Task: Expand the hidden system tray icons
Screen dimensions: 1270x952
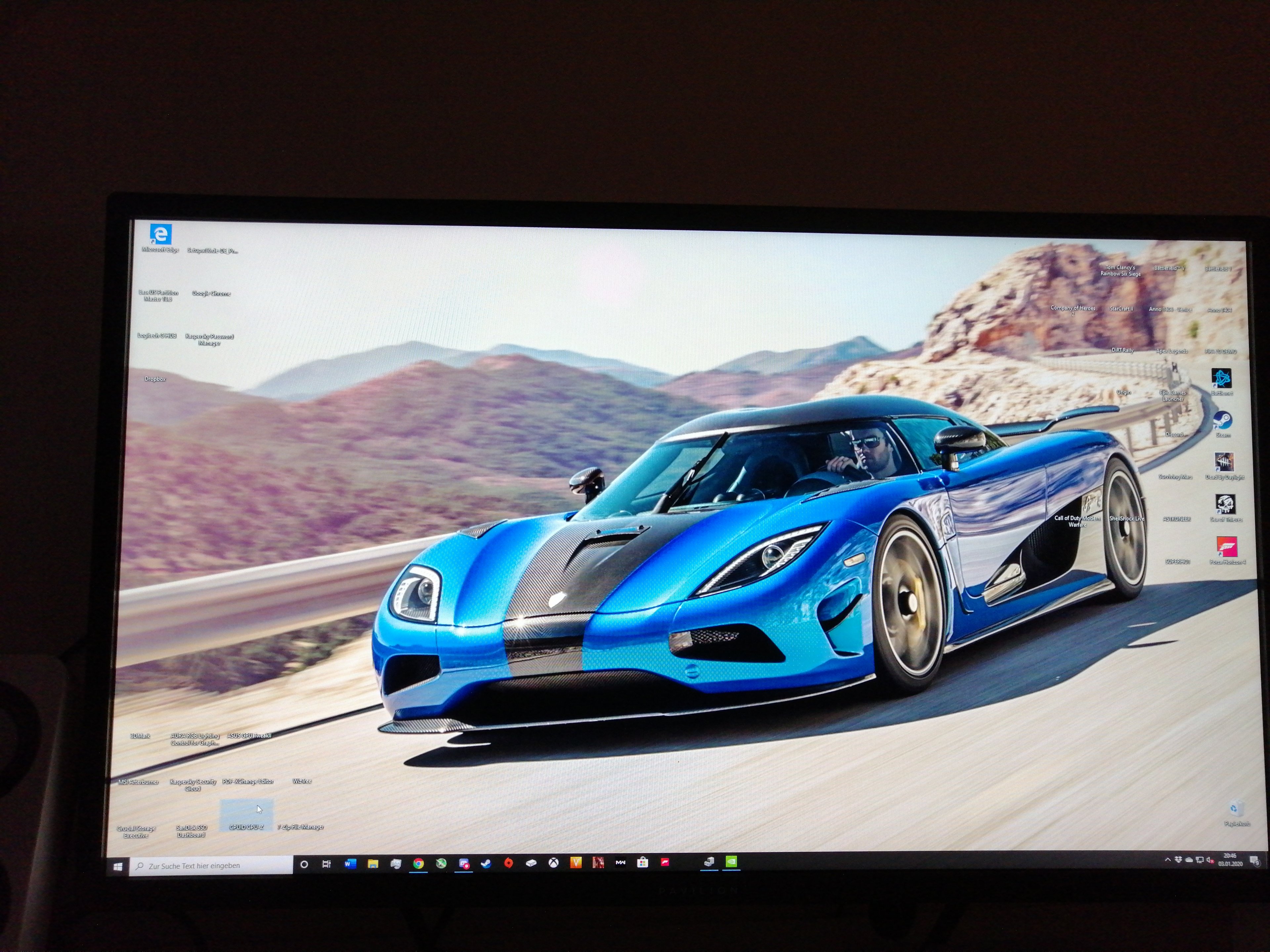Action: 1167,860
